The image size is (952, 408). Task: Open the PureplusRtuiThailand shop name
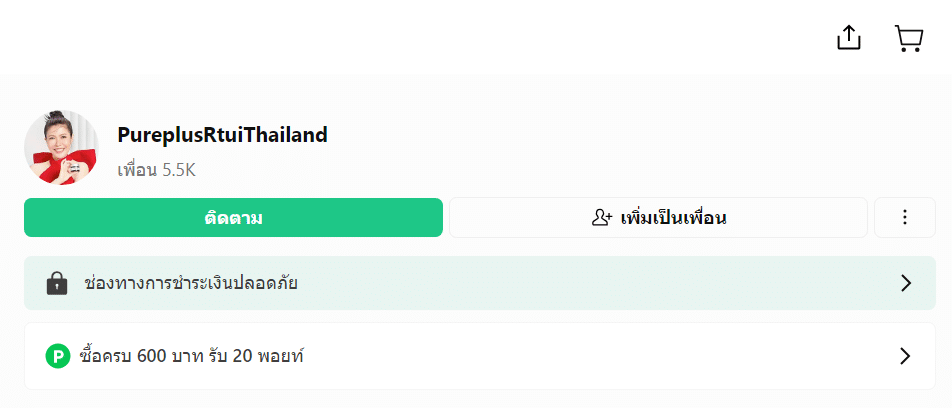(222, 135)
